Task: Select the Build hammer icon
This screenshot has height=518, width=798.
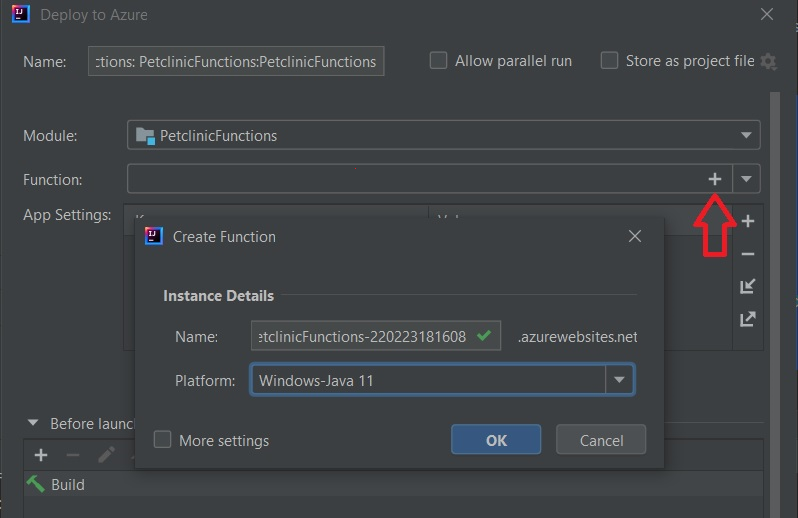Action: pos(36,483)
